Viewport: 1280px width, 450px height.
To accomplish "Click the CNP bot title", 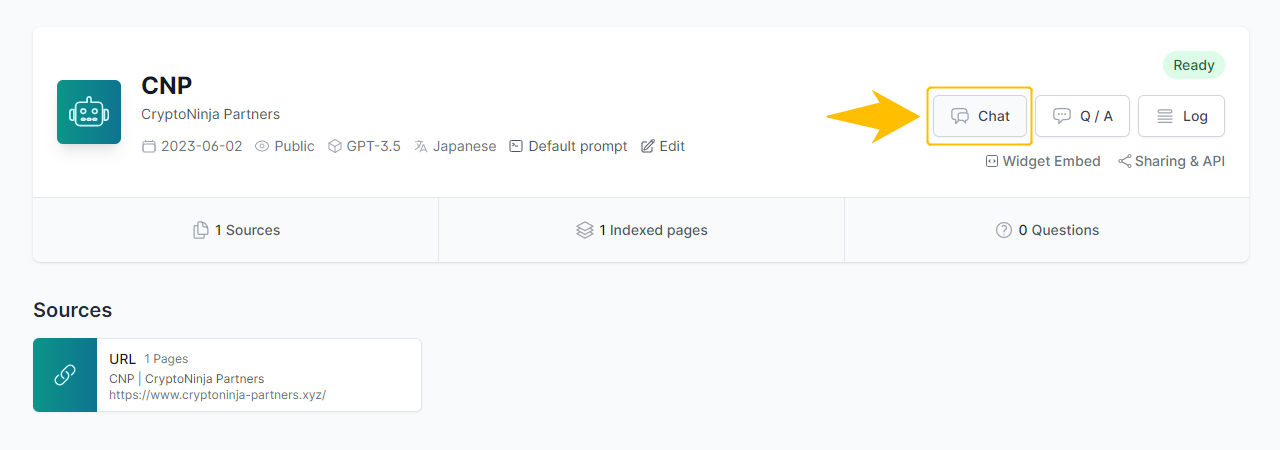I will tap(167, 86).
